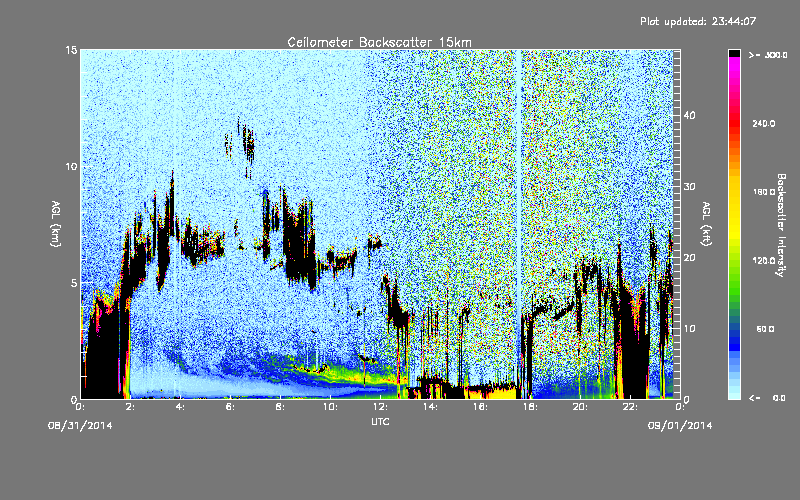
Task: Select the '40' tick on the kft axis
Action: click(x=689, y=115)
